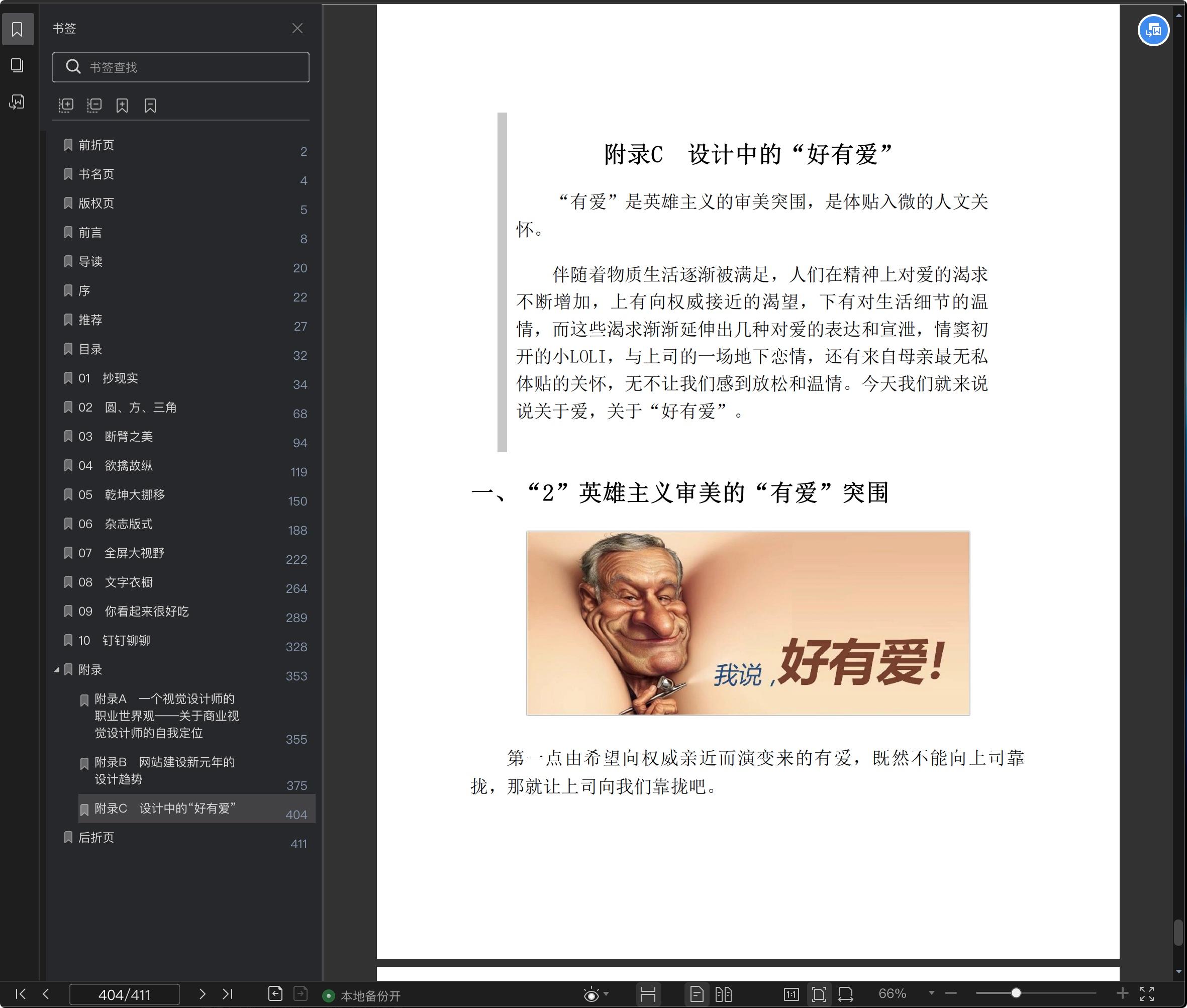Zoom out with minus button
The height and width of the screenshot is (1008, 1187).
(951, 994)
